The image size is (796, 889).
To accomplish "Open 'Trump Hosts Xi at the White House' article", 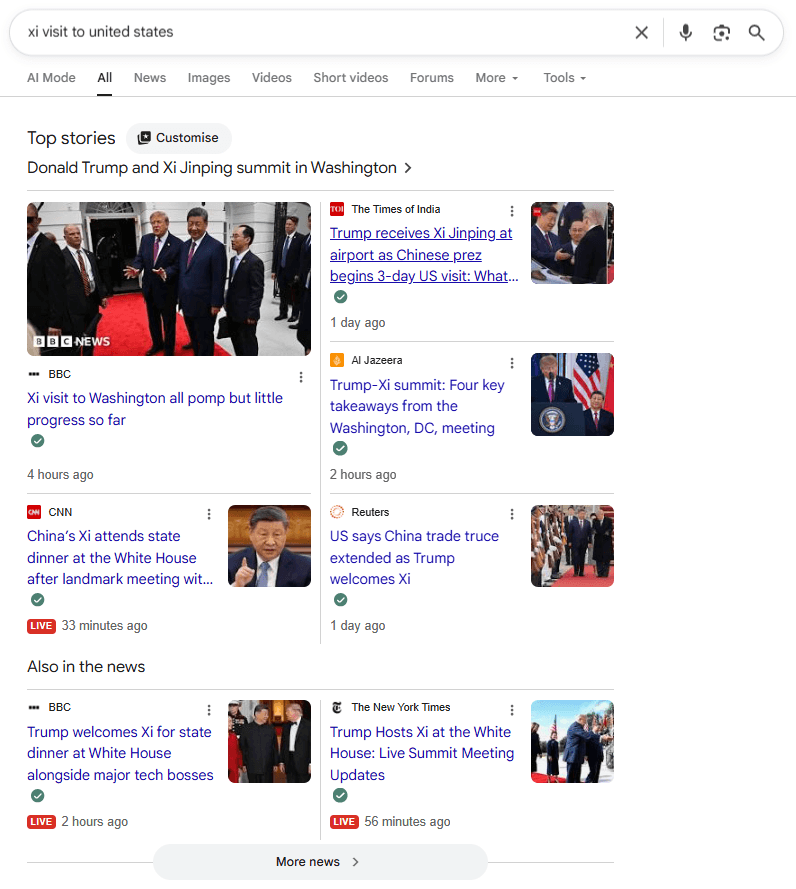I will tap(422, 753).
